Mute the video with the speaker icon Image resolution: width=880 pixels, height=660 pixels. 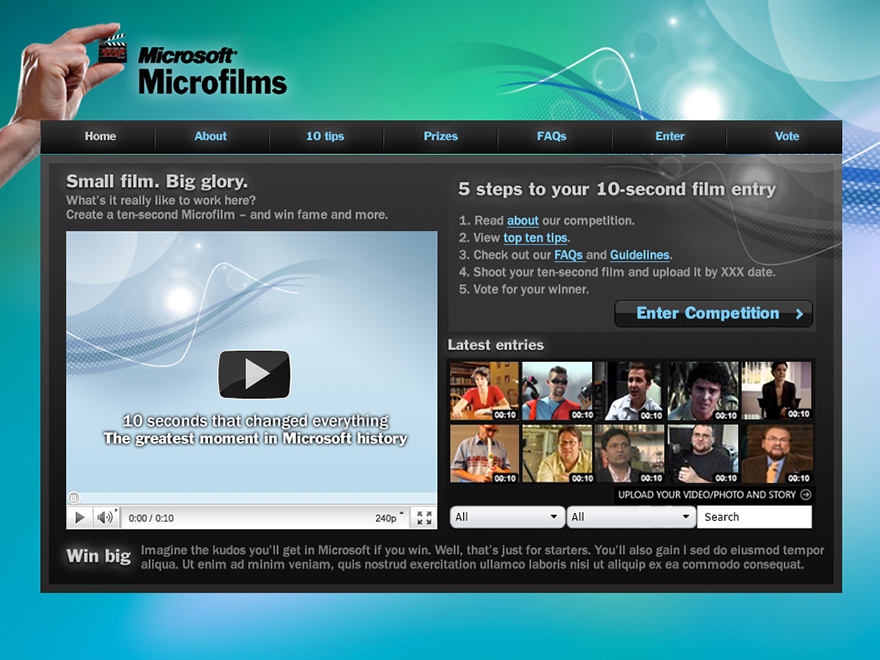point(105,517)
